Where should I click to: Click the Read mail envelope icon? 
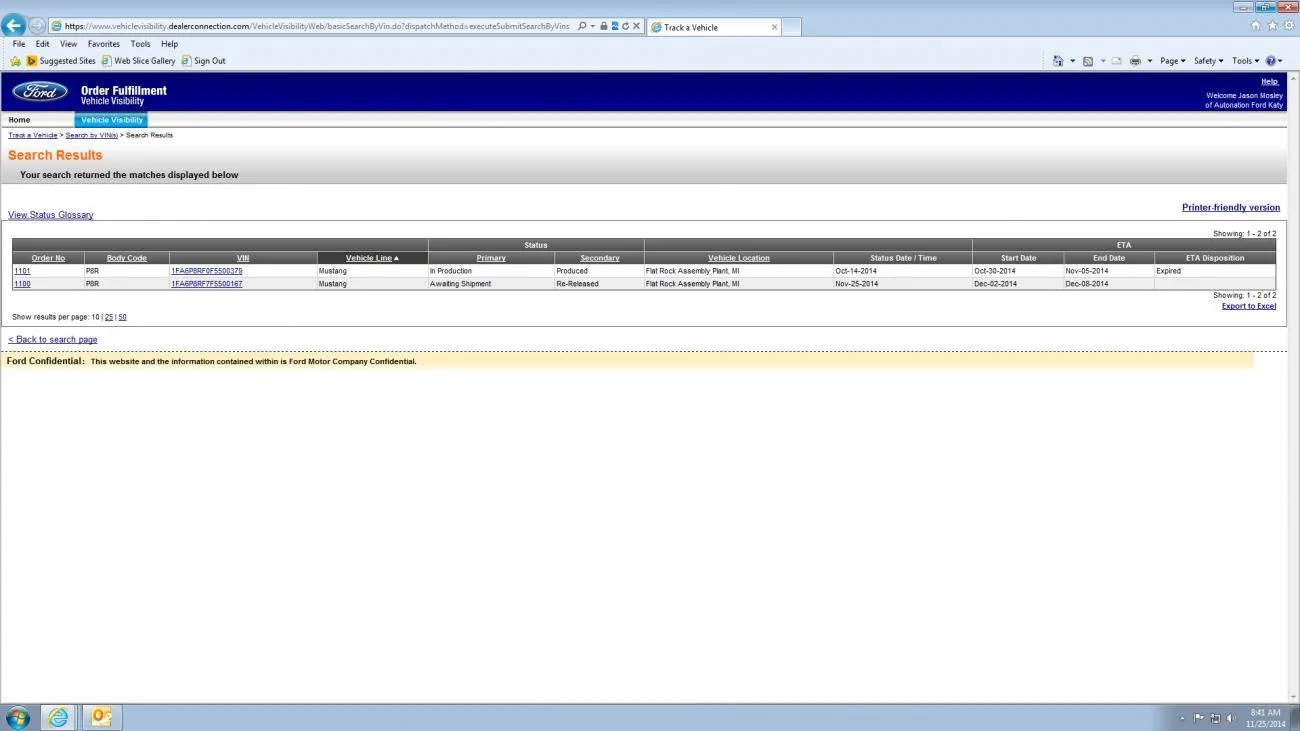(1117, 61)
